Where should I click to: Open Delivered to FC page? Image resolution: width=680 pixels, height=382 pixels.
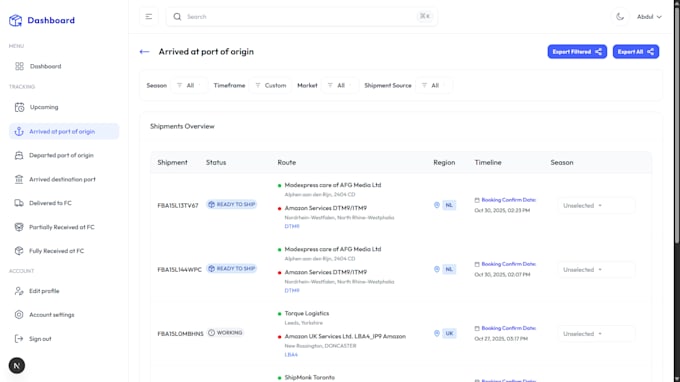pyautogui.click(x=64, y=203)
